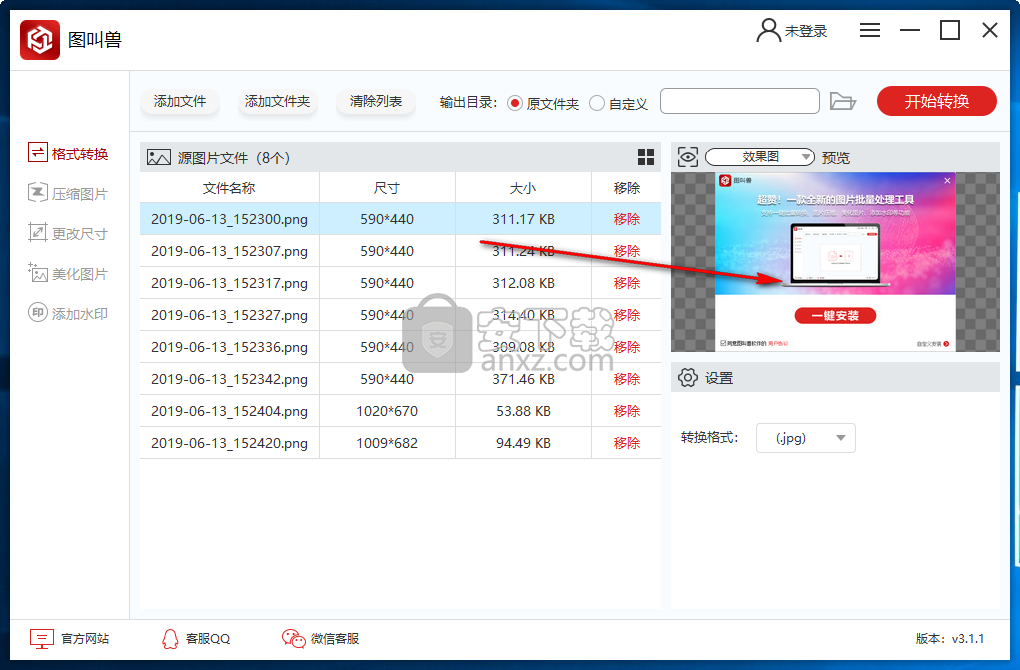
Task: Expand the 效果图 preview dropdown
Action: tap(759, 157)
